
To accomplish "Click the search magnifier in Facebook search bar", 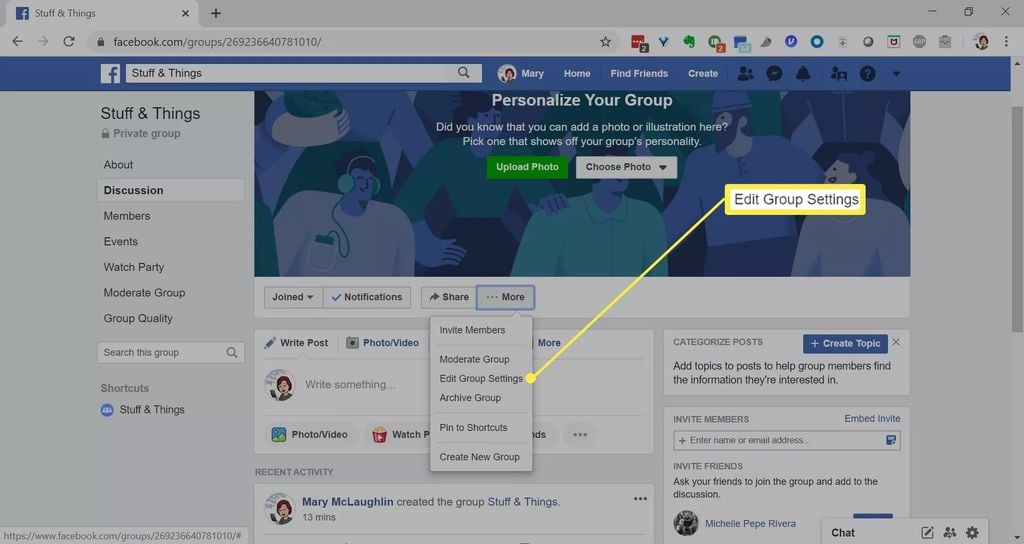I will pyautogui.click(x=464, y=72).
